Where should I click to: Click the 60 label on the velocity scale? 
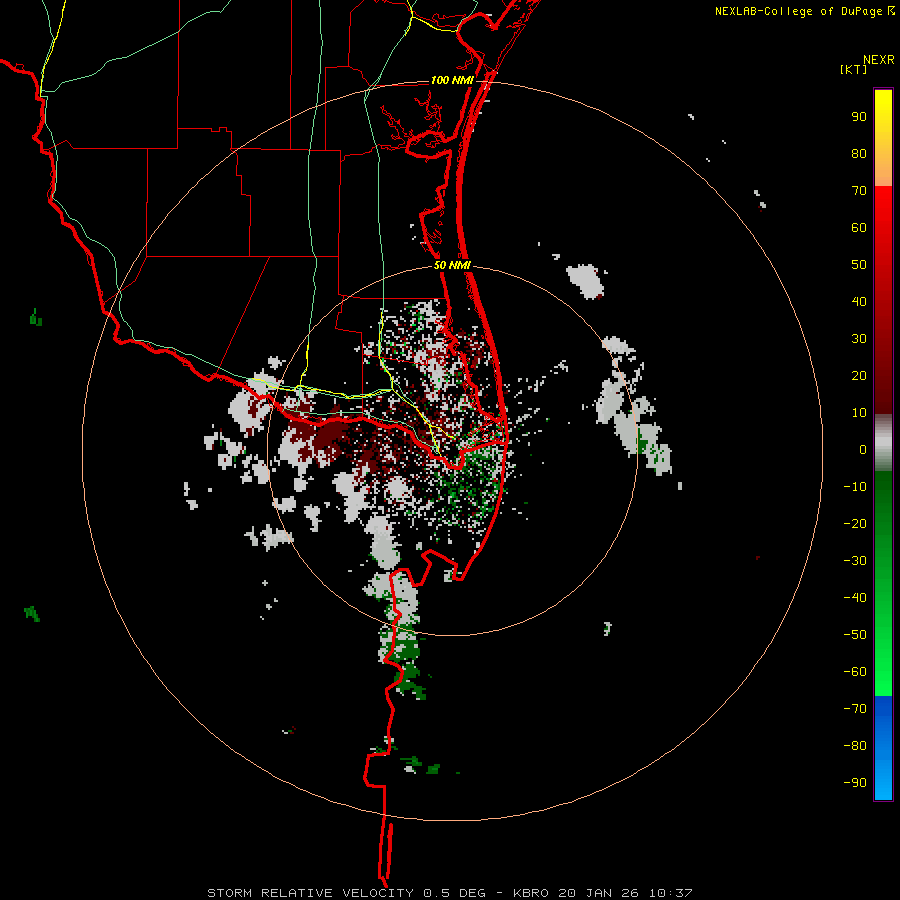point(859,228)
